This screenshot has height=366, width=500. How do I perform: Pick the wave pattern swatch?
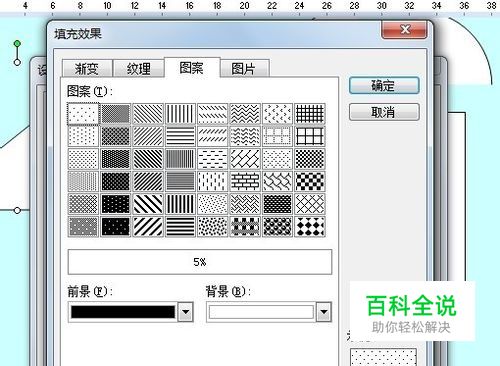click(x=245, y=136)
